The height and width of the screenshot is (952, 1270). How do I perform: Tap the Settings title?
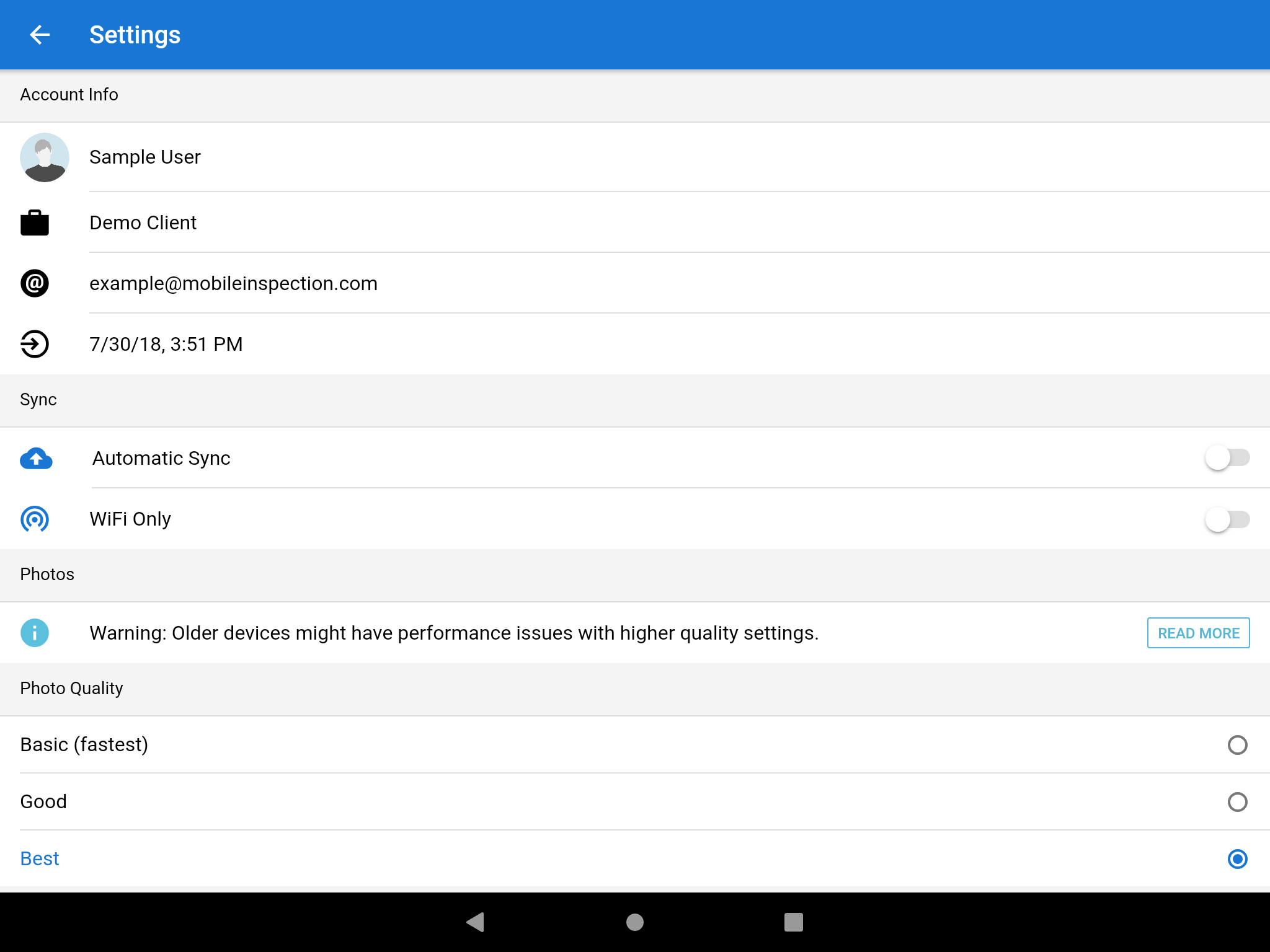[x=135, y=35]
